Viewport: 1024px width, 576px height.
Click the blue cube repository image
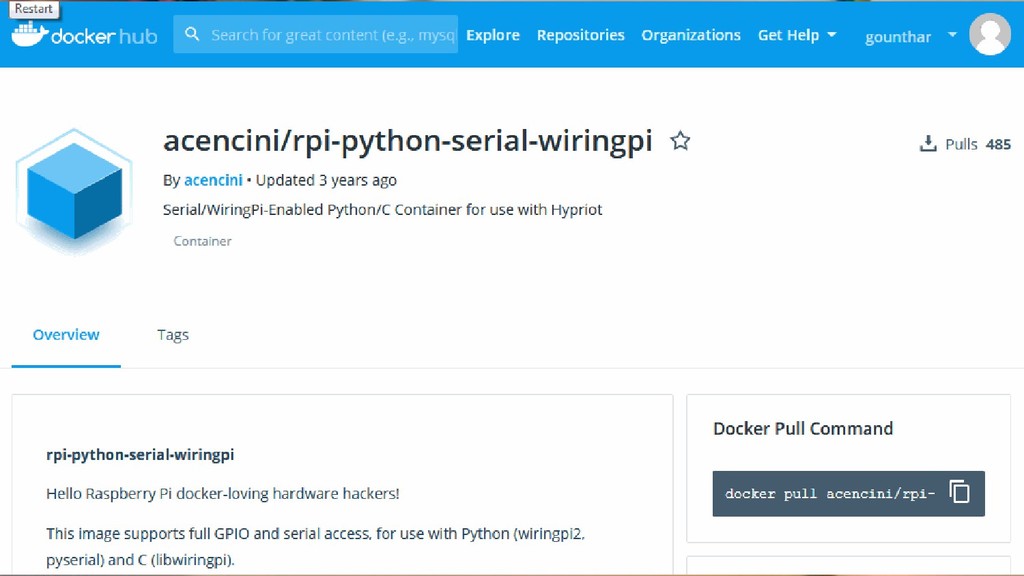coord(74,191)
